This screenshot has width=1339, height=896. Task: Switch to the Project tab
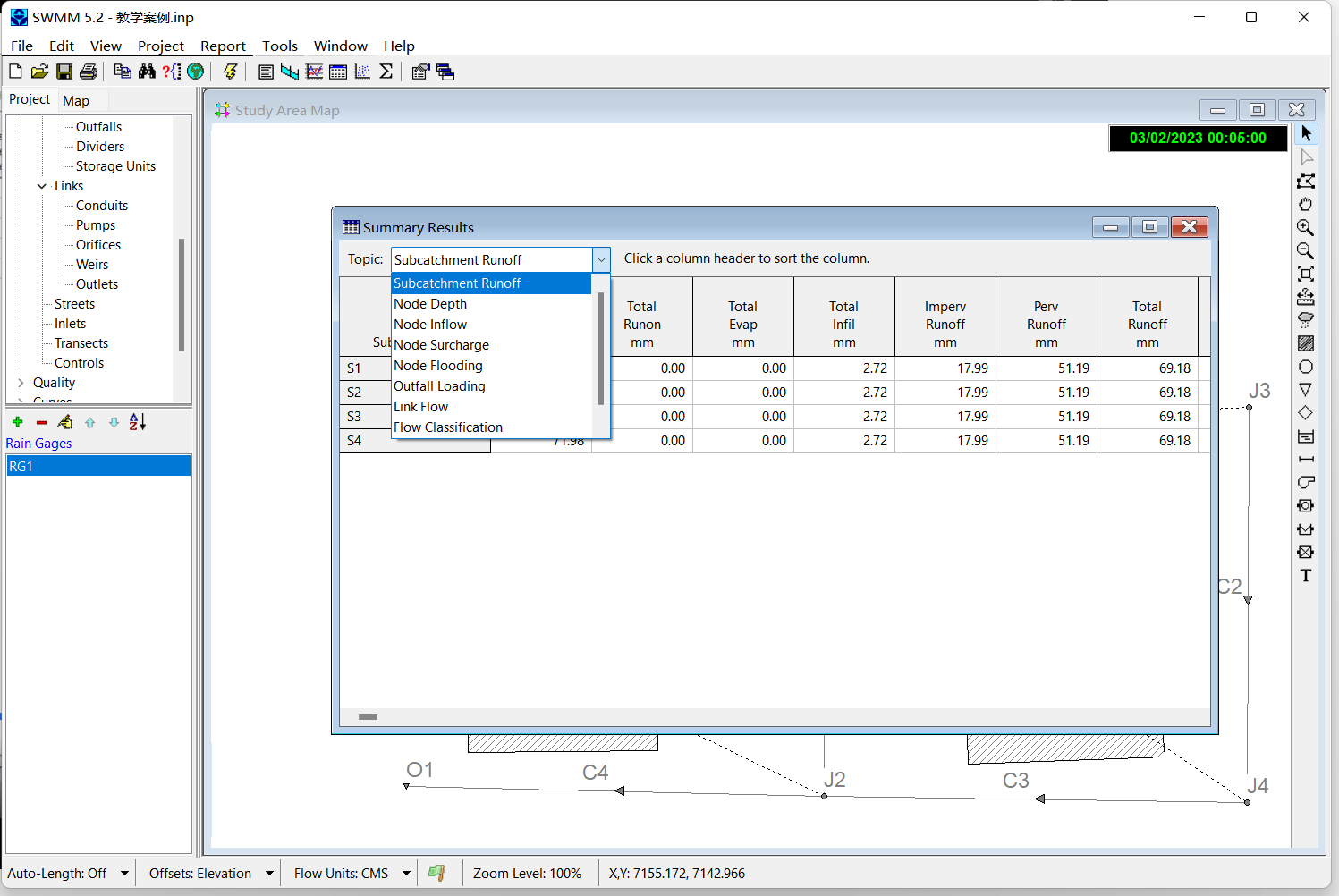click(30, 99)
